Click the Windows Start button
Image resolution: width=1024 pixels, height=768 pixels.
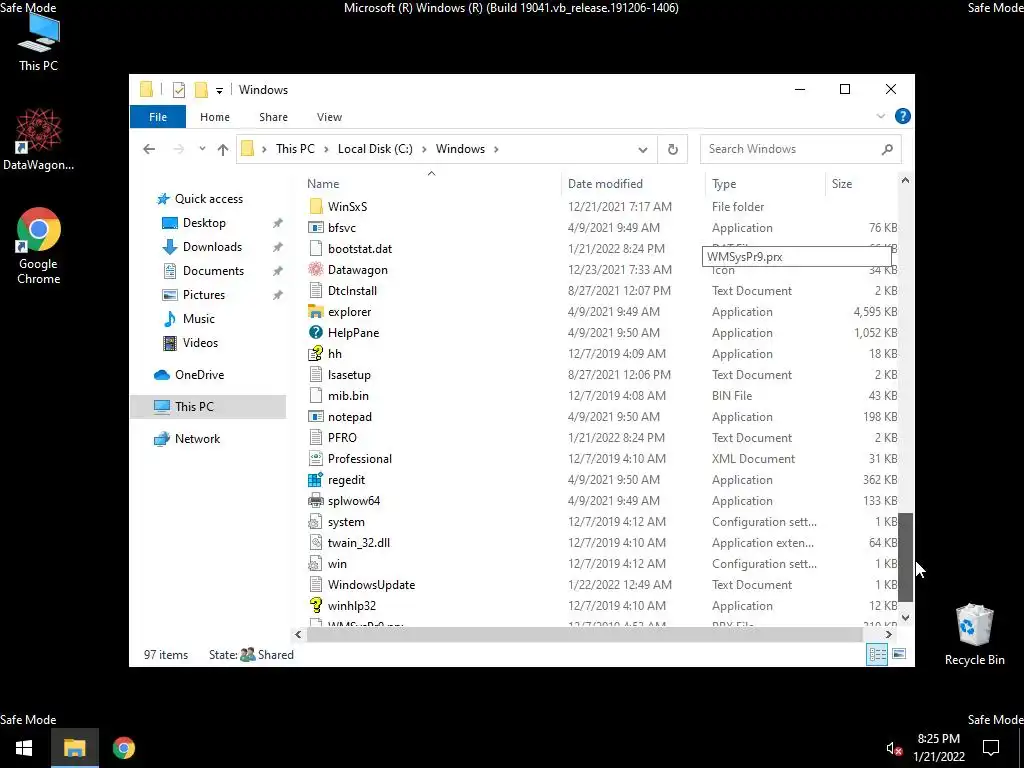[24, 748]
